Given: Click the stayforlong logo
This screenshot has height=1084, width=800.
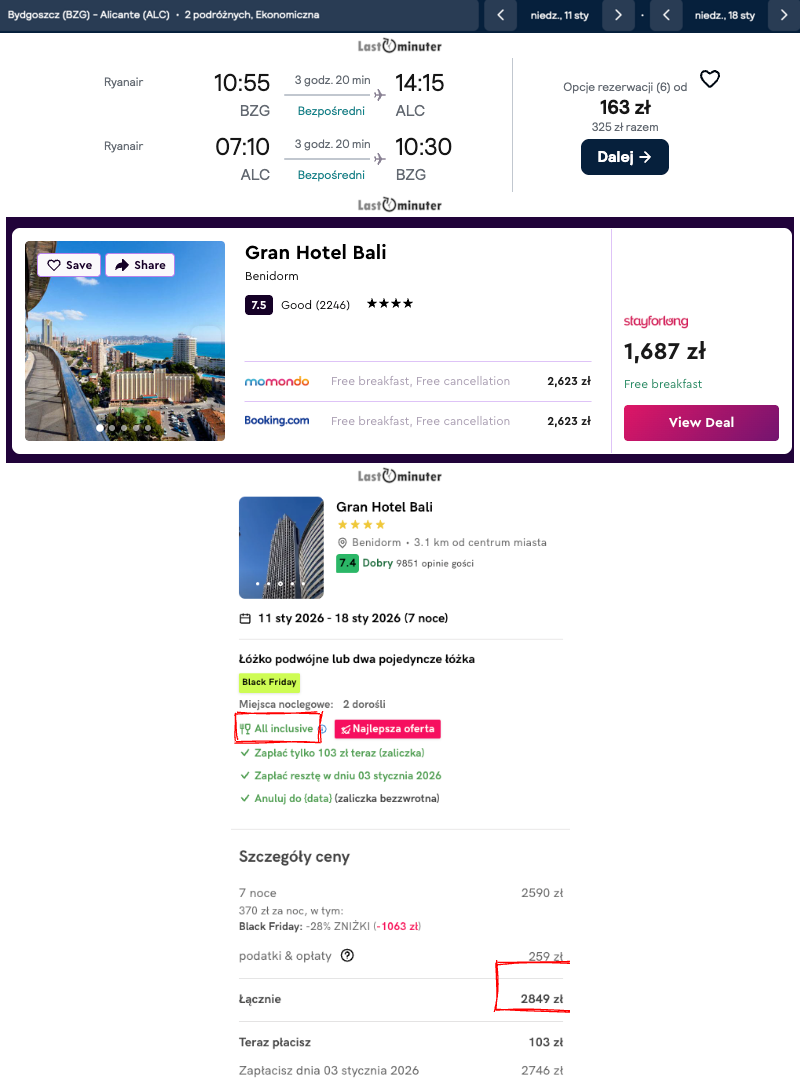Looking at the screenshot, I should (655, 321).
